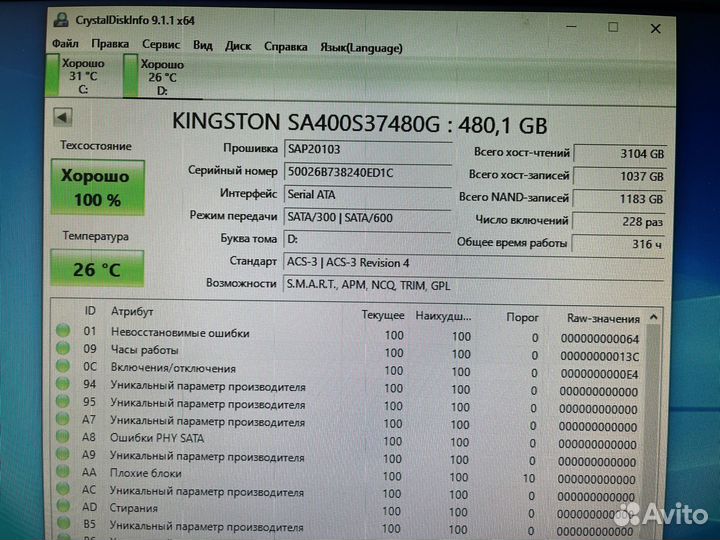The width and height of the screenshot is (720, 540).
Task: Open the Диск menu
Action: [x=238, y=46]
